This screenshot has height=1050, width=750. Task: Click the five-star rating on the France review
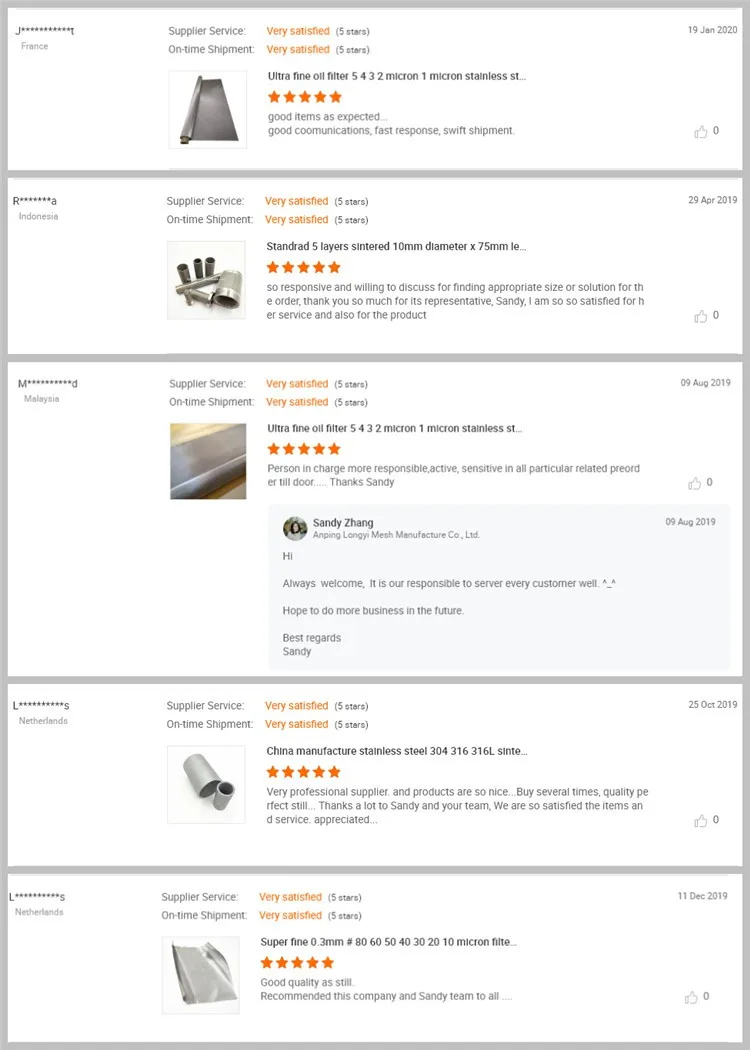pyautogui.click(x=305, y=97)
